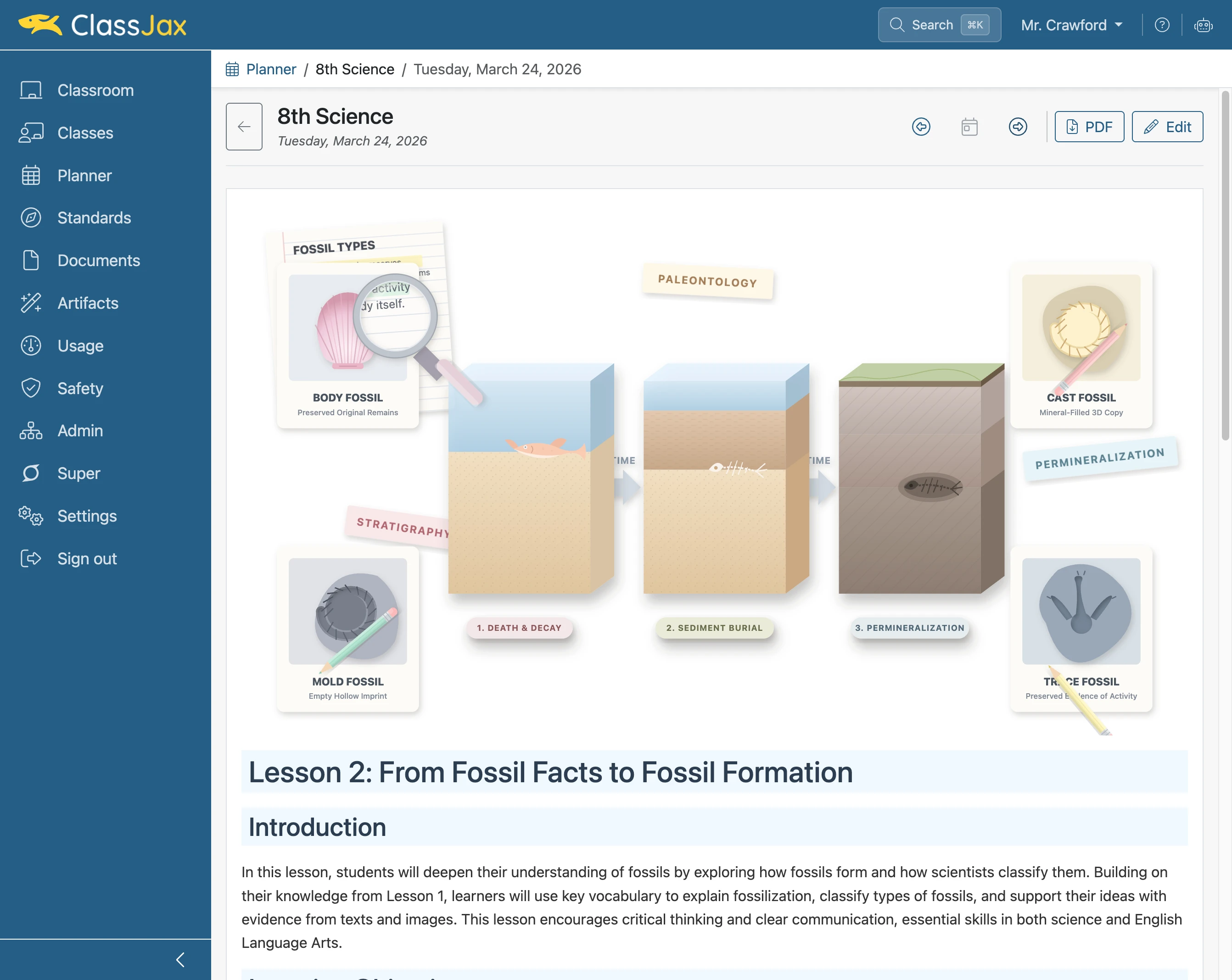Download the lesson as PDF
Screen dimensions: 1232x980
coord(1089,127)
